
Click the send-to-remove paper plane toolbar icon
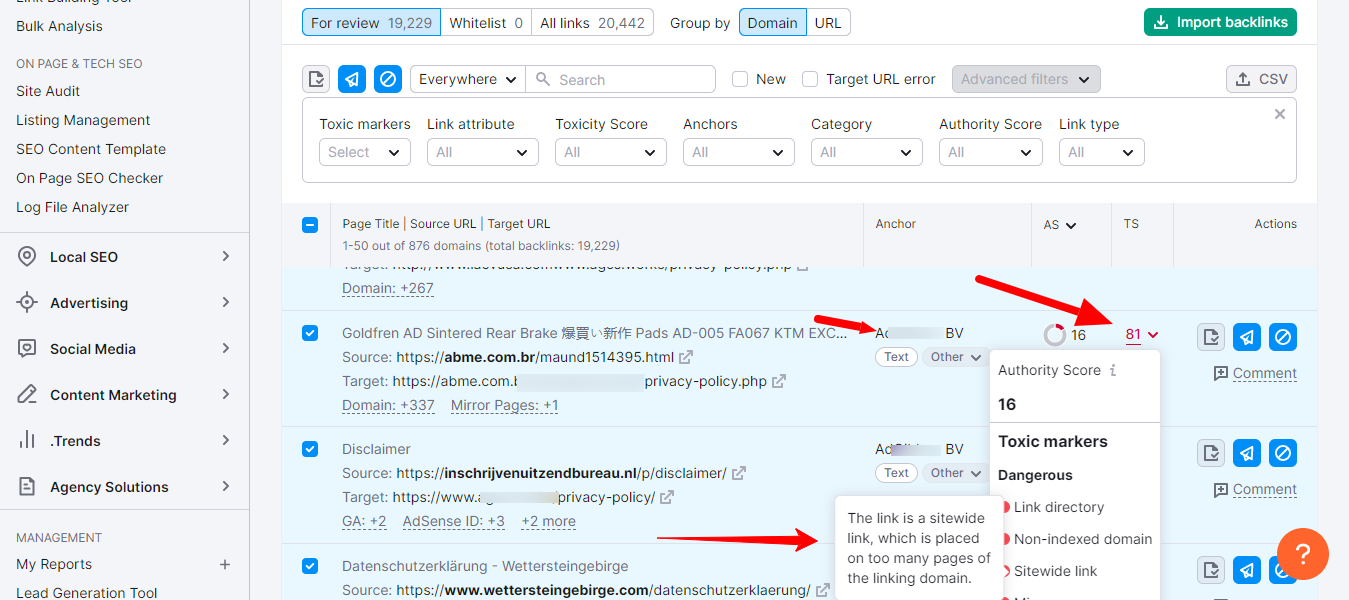[x=352, y=79]
